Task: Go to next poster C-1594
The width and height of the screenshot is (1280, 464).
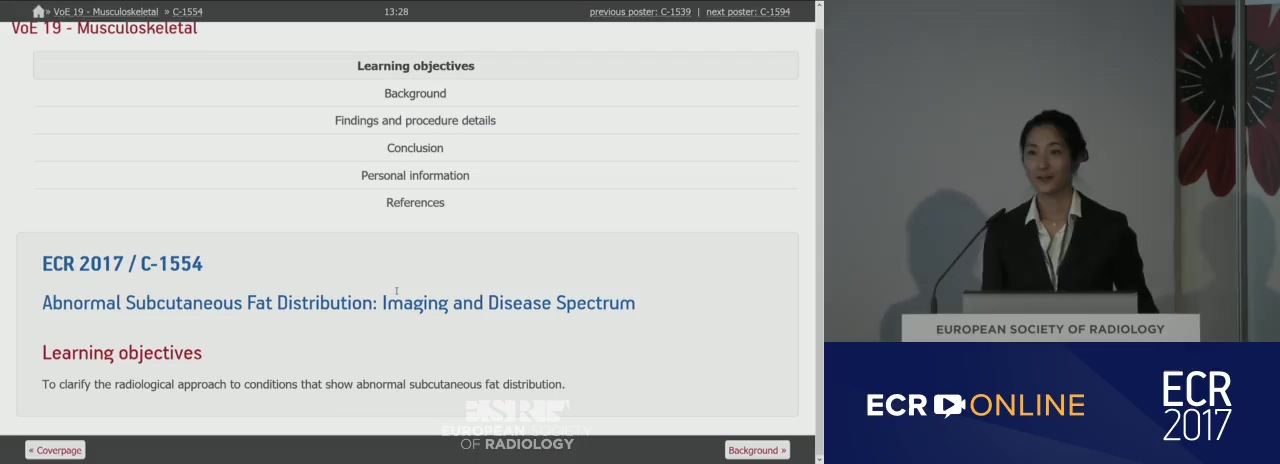Action: pyautogui.click(x=748, y=12)
